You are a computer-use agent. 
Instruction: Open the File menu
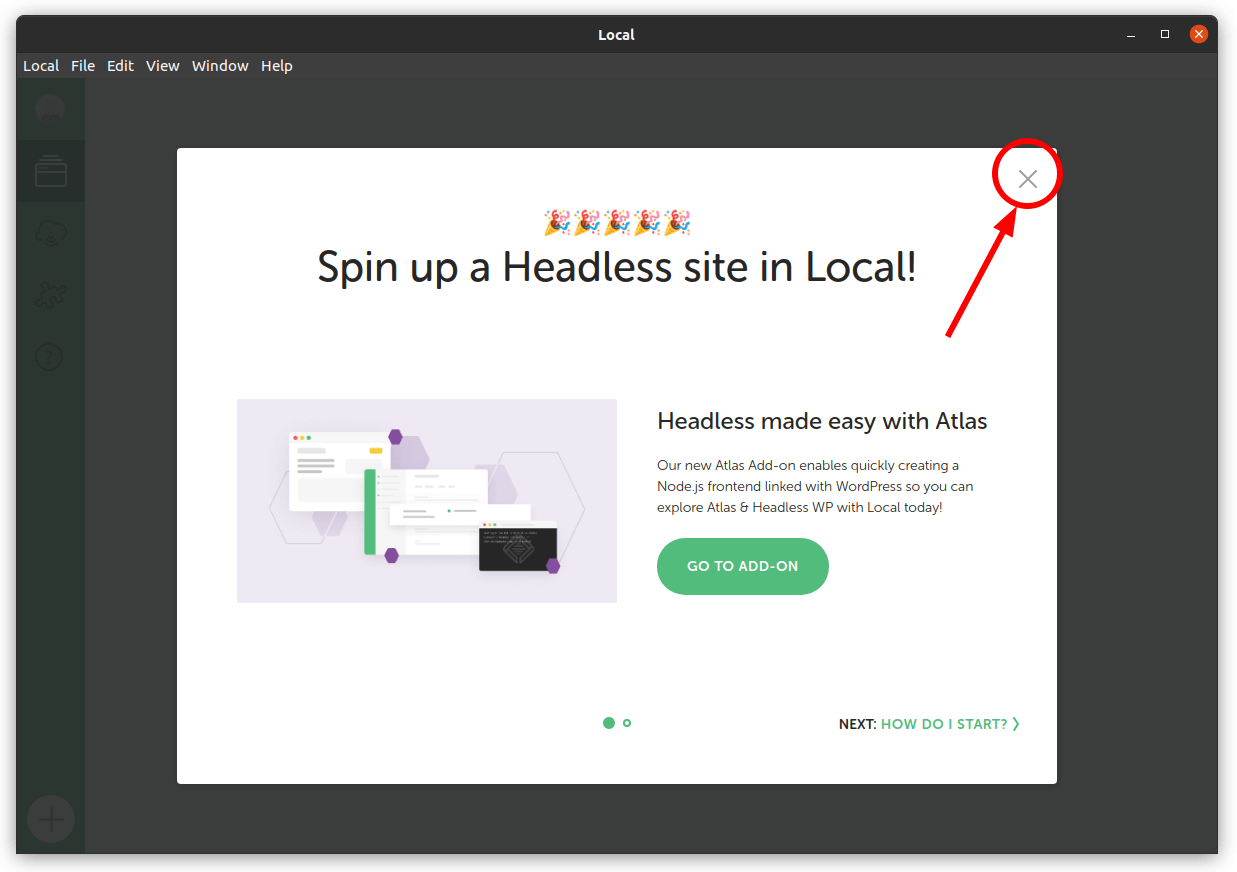click(x=83, y=66)
